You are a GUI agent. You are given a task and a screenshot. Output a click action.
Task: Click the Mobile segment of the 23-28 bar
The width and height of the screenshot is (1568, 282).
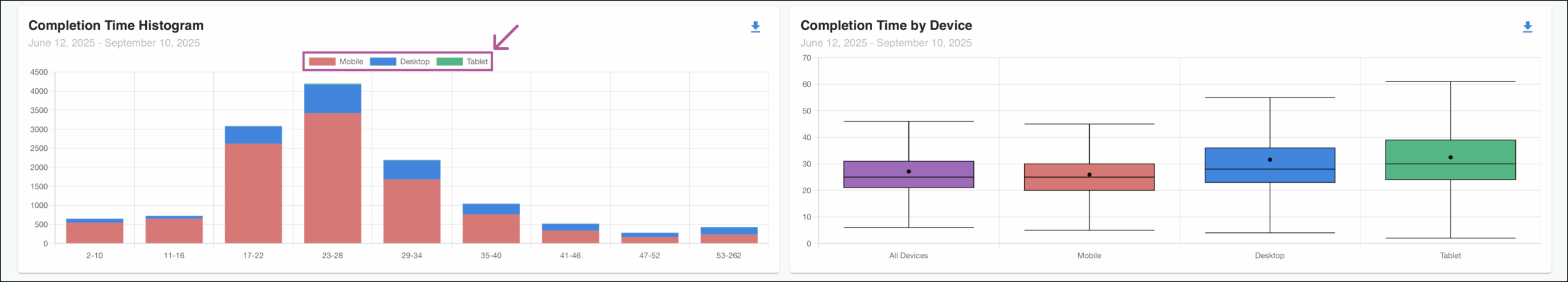[333, 178]
